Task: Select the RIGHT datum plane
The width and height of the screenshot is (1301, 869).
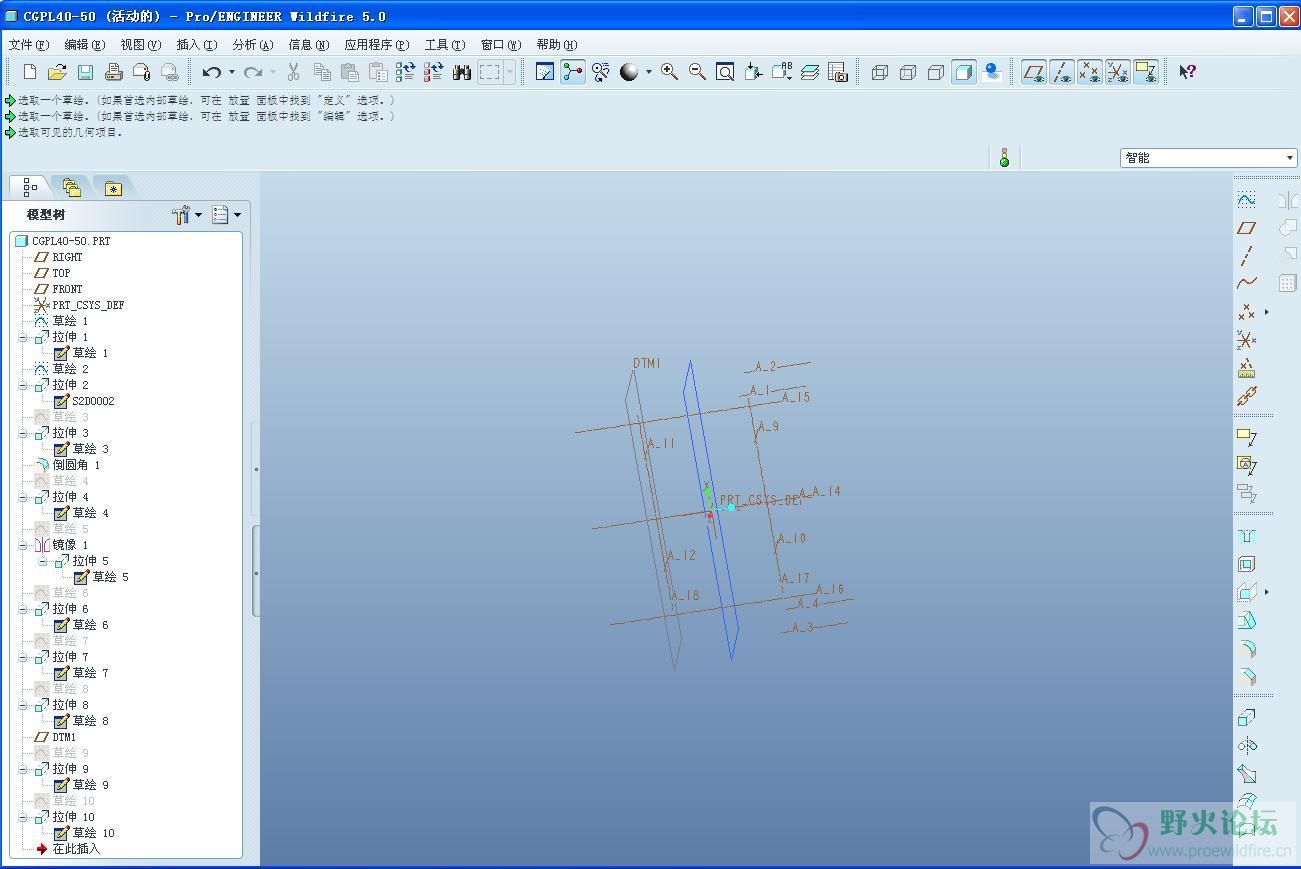Action: coord(59,257)
